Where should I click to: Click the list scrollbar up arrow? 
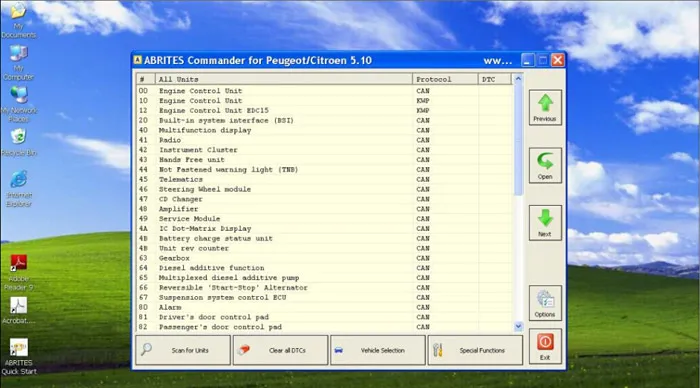pyautogui.click(x=518, y=79)
